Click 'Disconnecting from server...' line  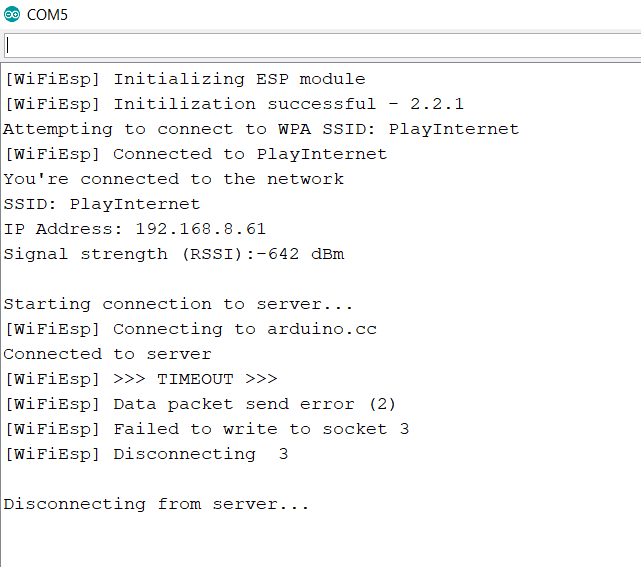[x=156, y=504]
